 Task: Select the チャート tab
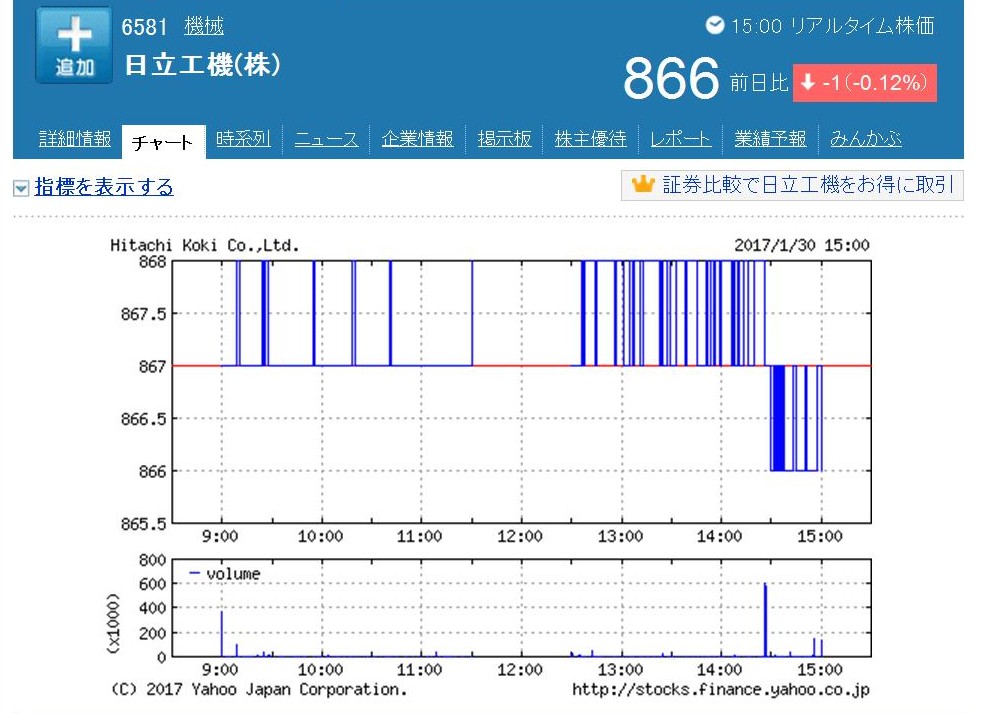[163, 142]
